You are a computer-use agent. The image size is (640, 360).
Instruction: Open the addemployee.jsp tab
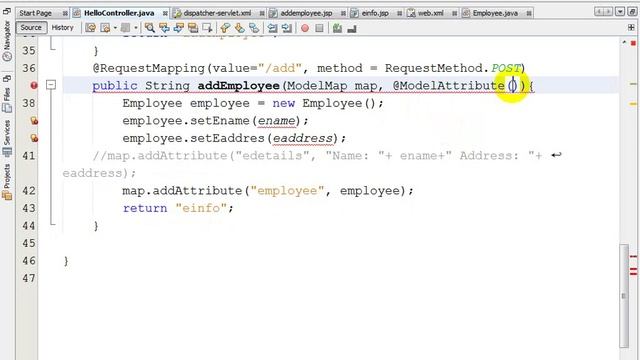(306, 13)
